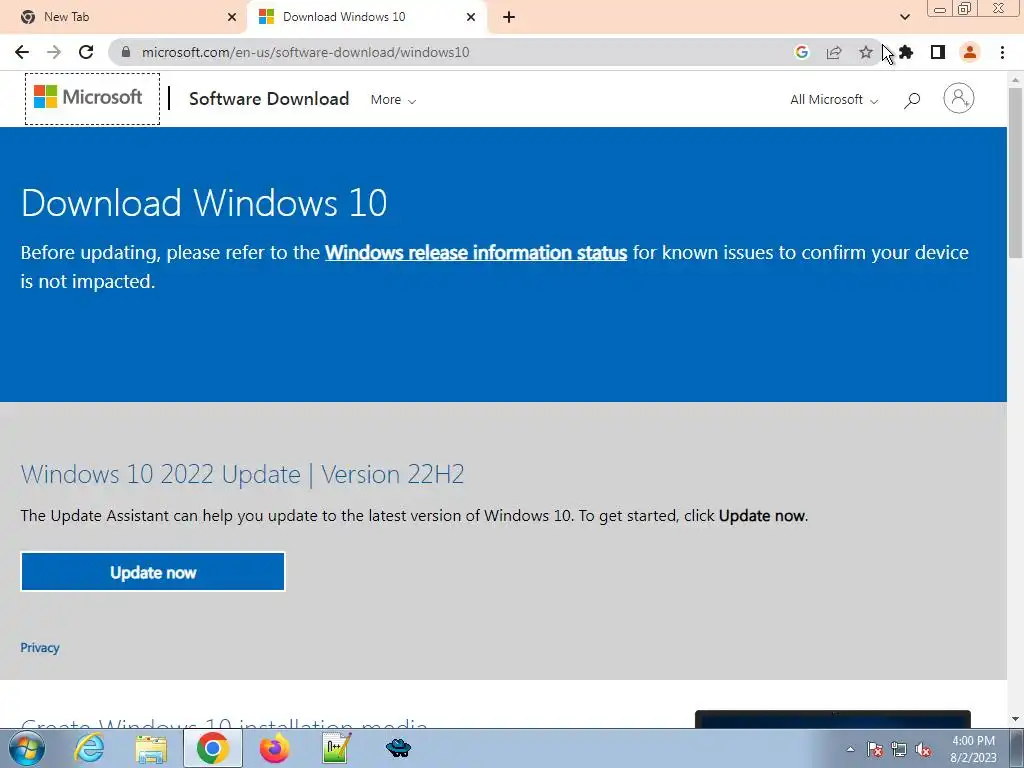
Task: Click the Google icon in the address bar
Action: coord(802,52)
